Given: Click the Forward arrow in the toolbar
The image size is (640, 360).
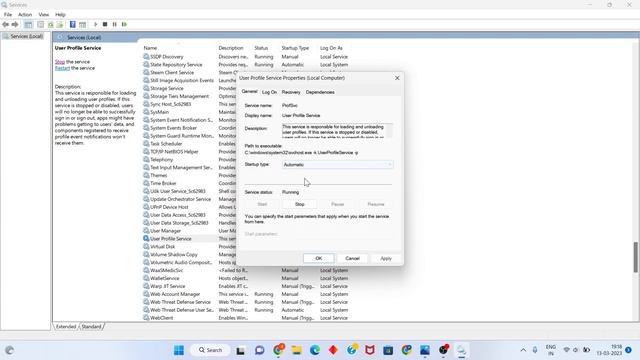Looking at the screenshot, I should point(15,24).
